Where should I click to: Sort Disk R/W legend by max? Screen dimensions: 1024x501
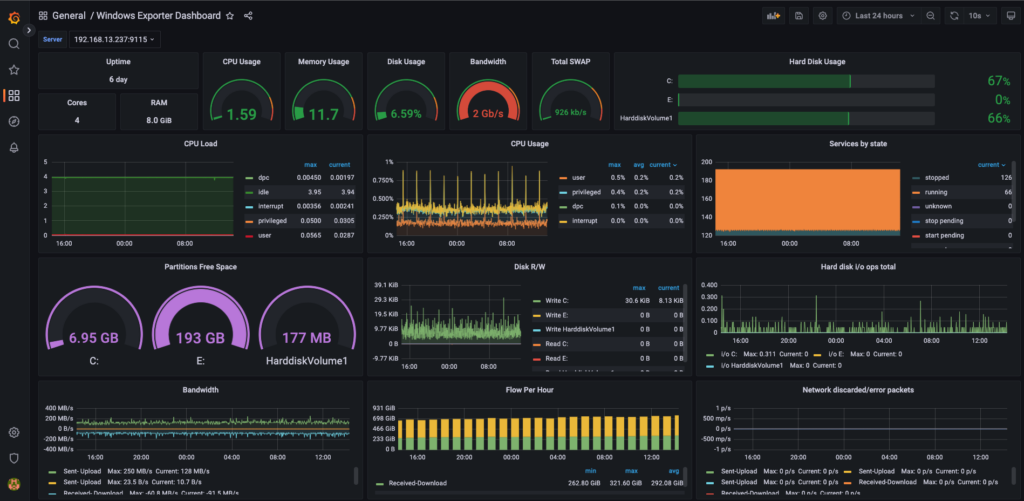tap(639, 287)
